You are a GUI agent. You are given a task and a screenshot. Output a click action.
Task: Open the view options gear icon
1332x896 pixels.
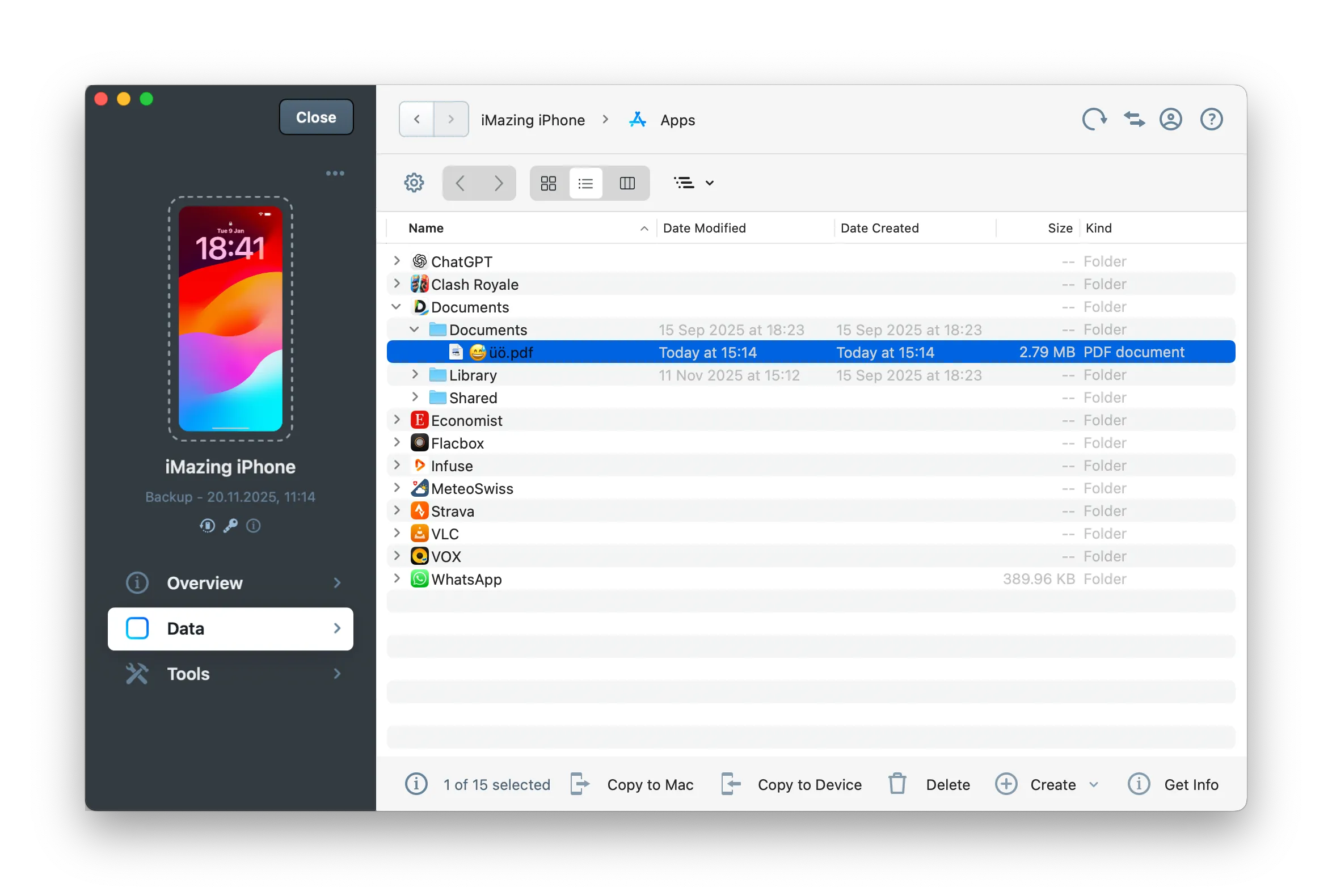click(414, 183)
